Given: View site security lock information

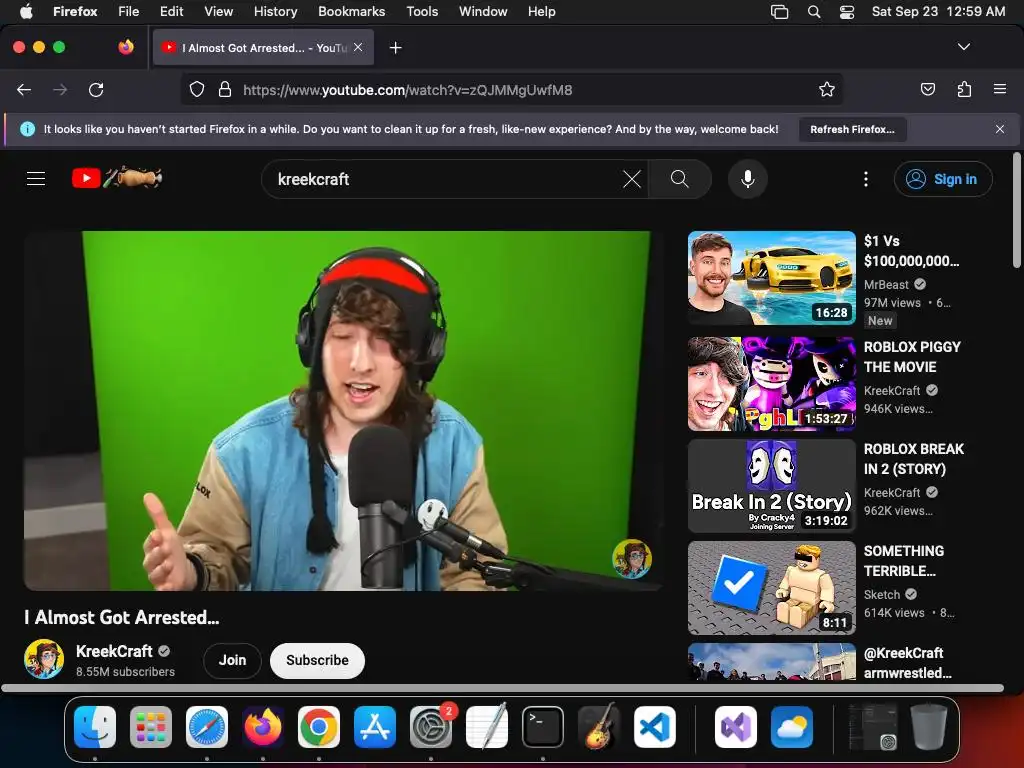Looking at the screenshot, I should [225, 90].
